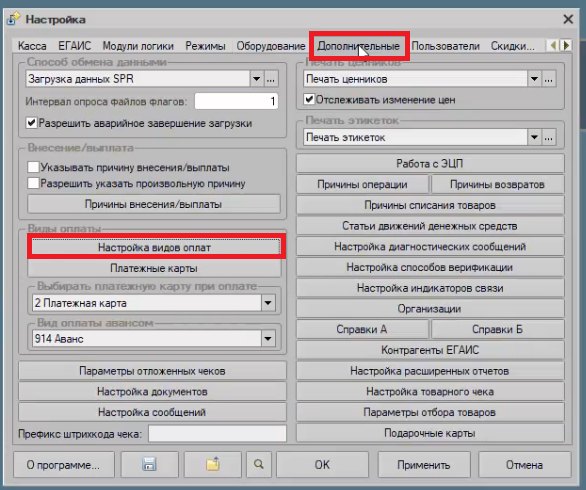
Task: Expand the 914 Аванс dropdown
Action: coord(268,339)
